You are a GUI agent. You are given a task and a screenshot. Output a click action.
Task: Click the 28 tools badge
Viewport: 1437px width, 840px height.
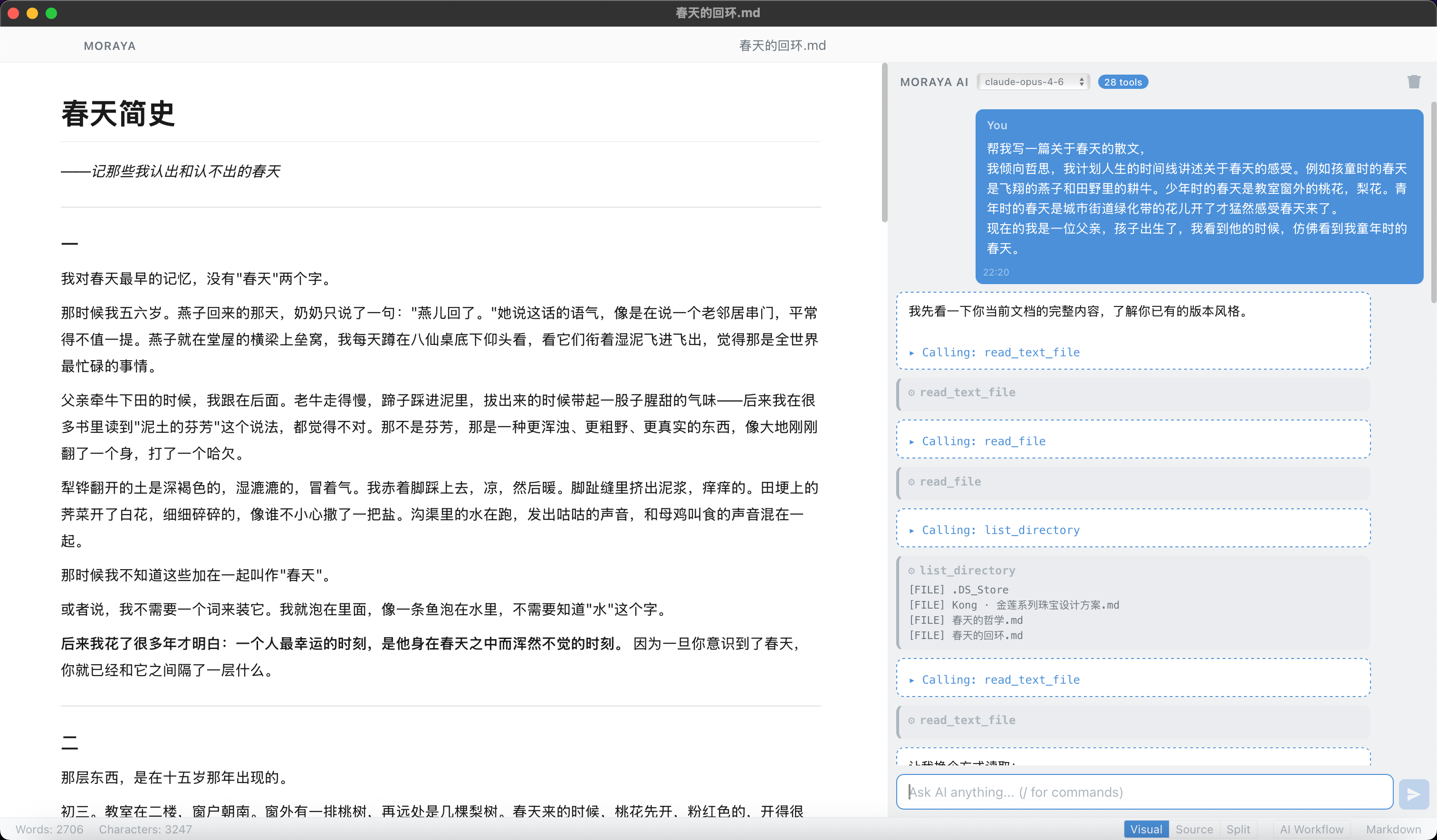tap(1122, 82)
